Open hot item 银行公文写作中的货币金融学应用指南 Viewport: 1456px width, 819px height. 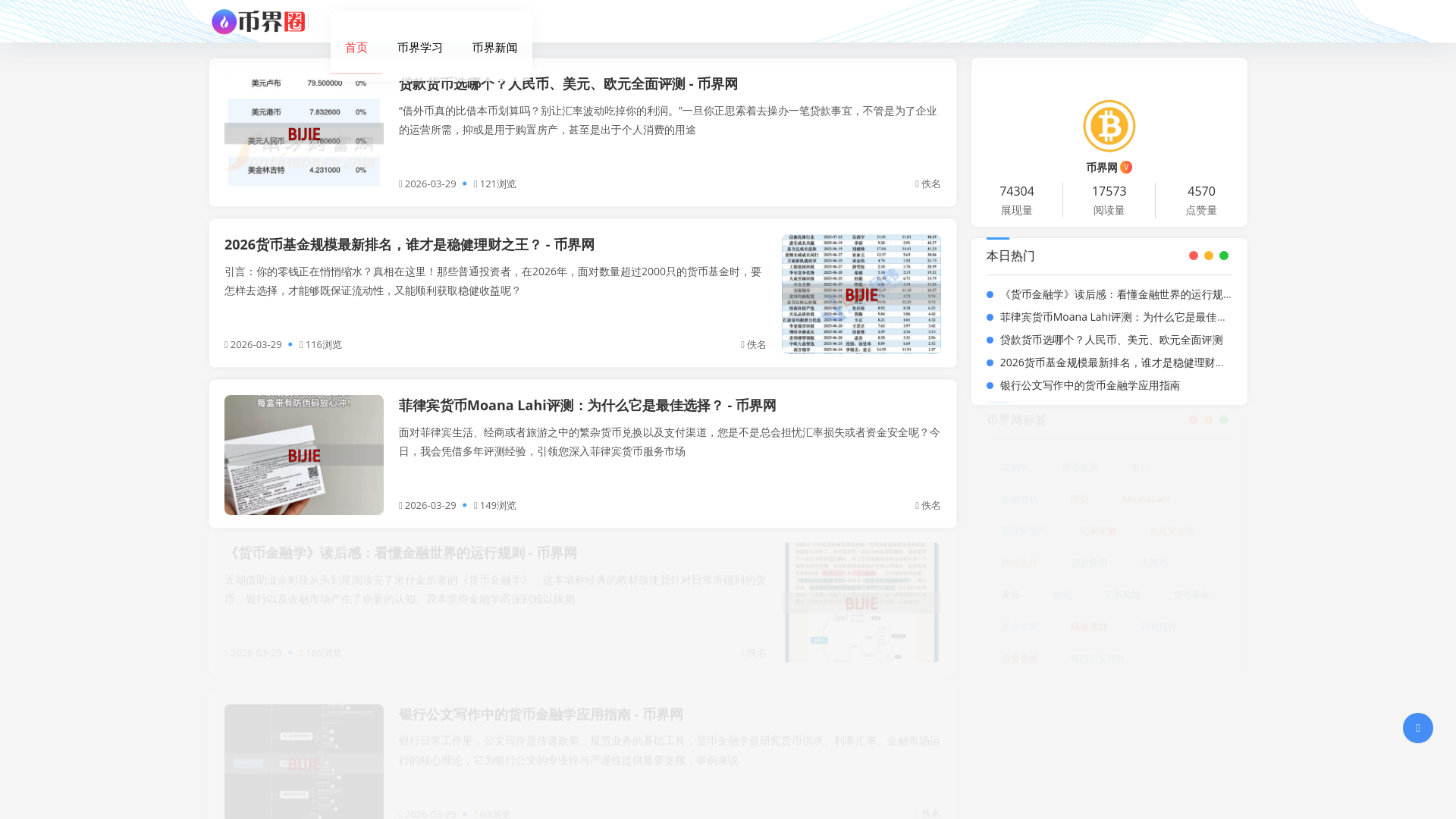(x=1090, y=385)
